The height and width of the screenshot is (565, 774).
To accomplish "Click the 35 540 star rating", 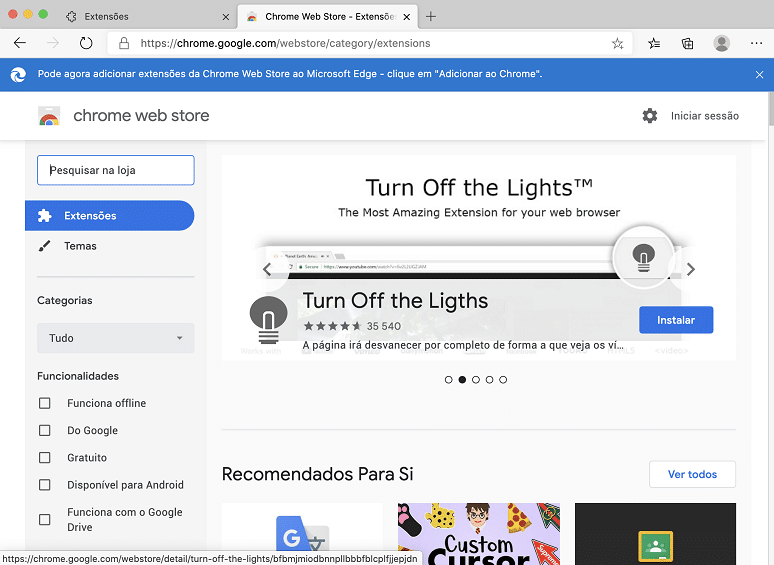I will click(x=352, y=326).
